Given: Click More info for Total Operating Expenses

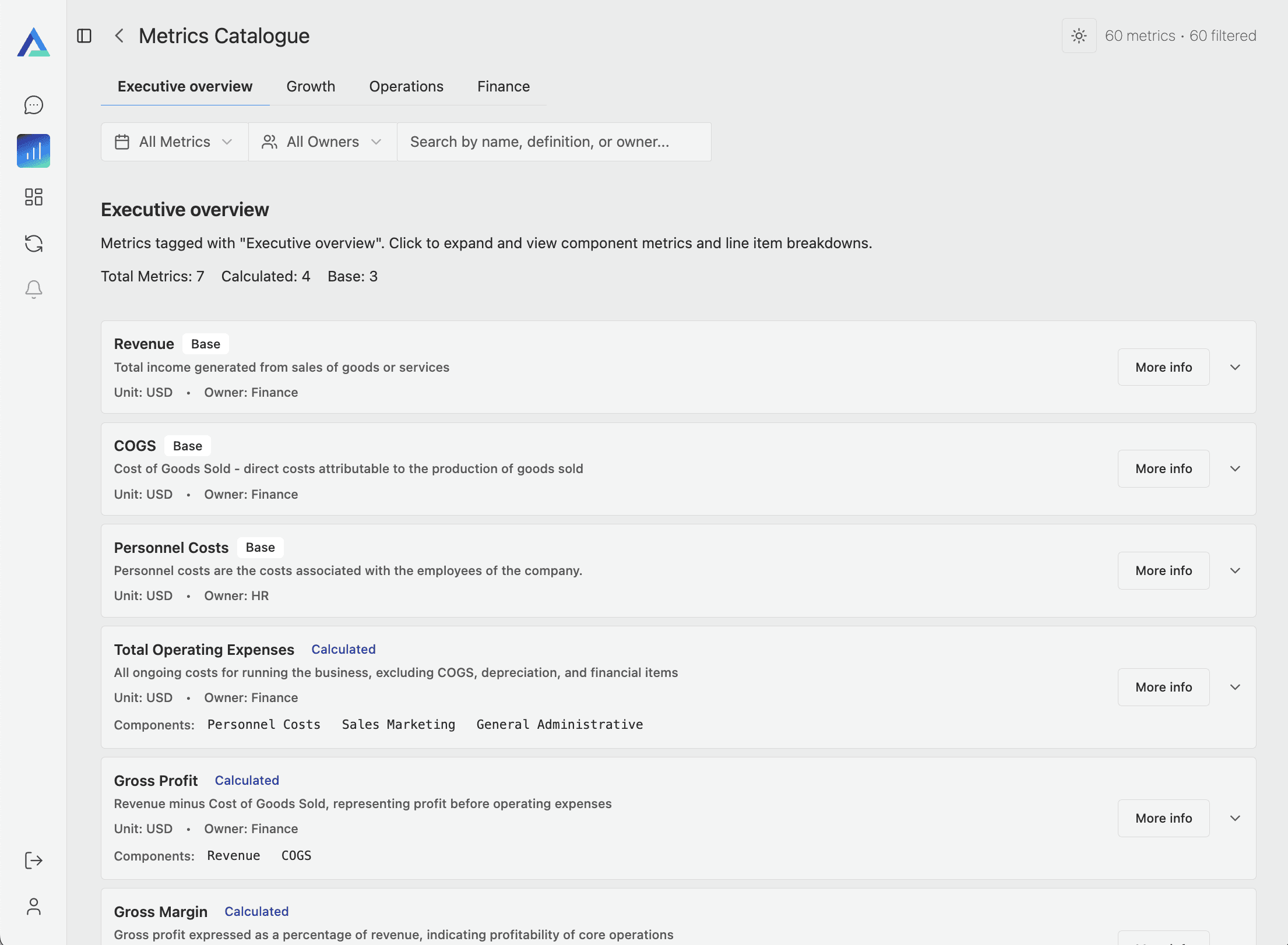Looking at the screenshot, I should coord(1163,687).
